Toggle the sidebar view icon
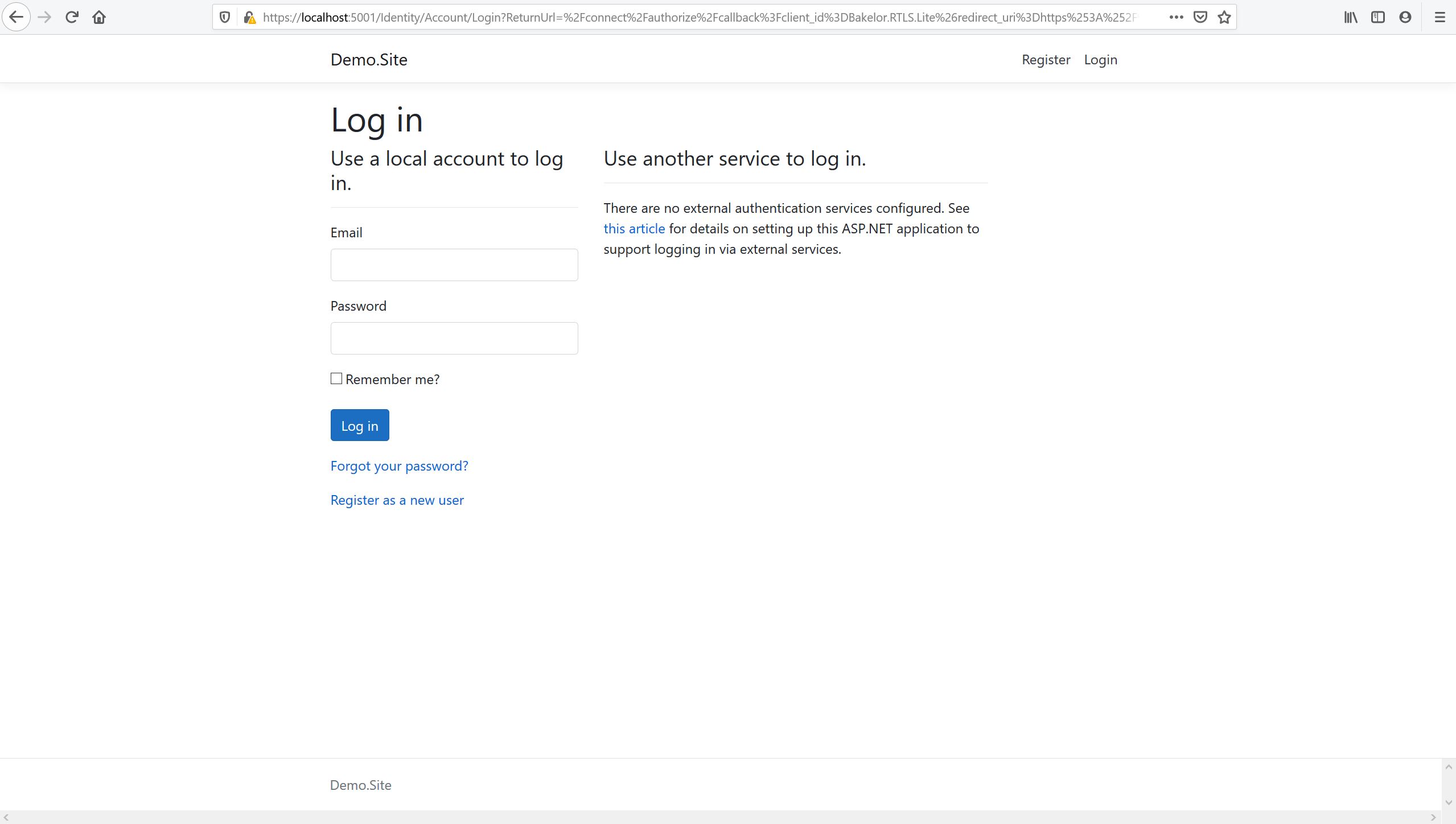The image size is (1456, 824). 1378,17
